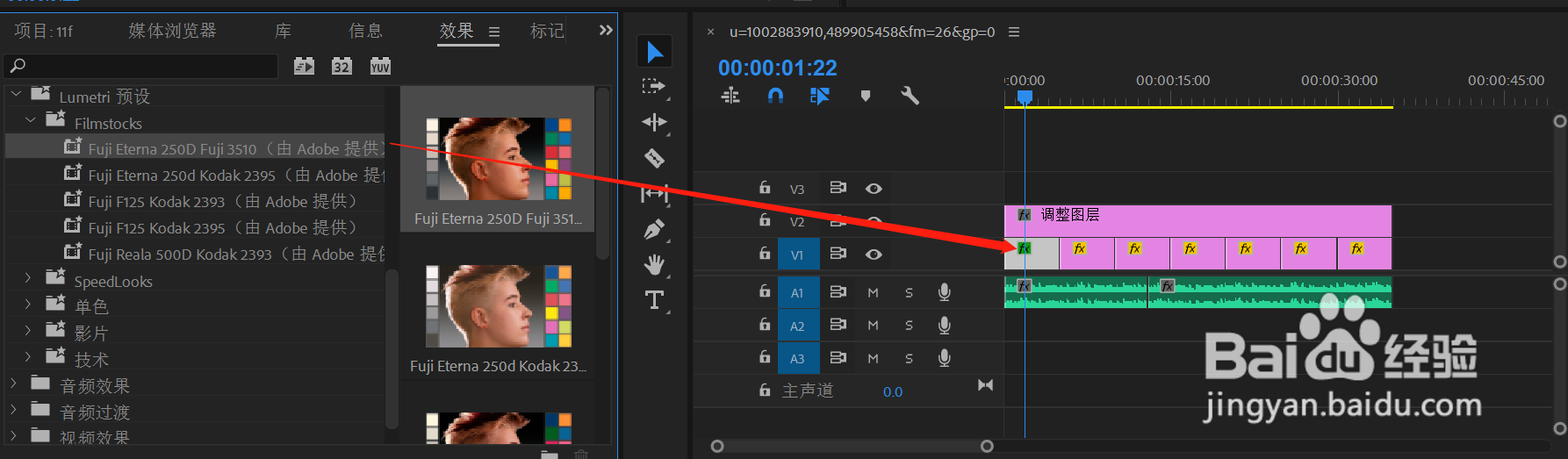Expand the 音频效果 folder

pos(13,384)
